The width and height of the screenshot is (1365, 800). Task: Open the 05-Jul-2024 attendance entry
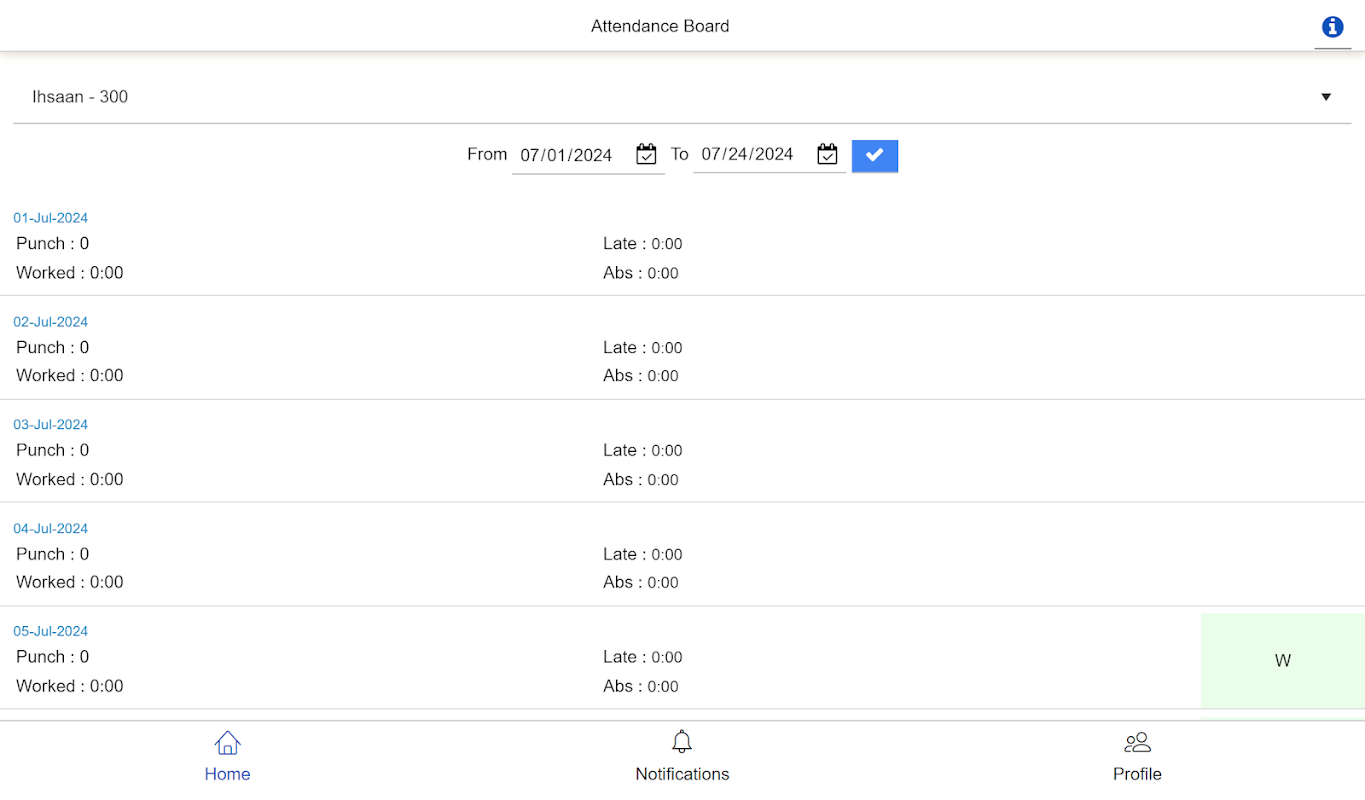(x=51, y=631)
